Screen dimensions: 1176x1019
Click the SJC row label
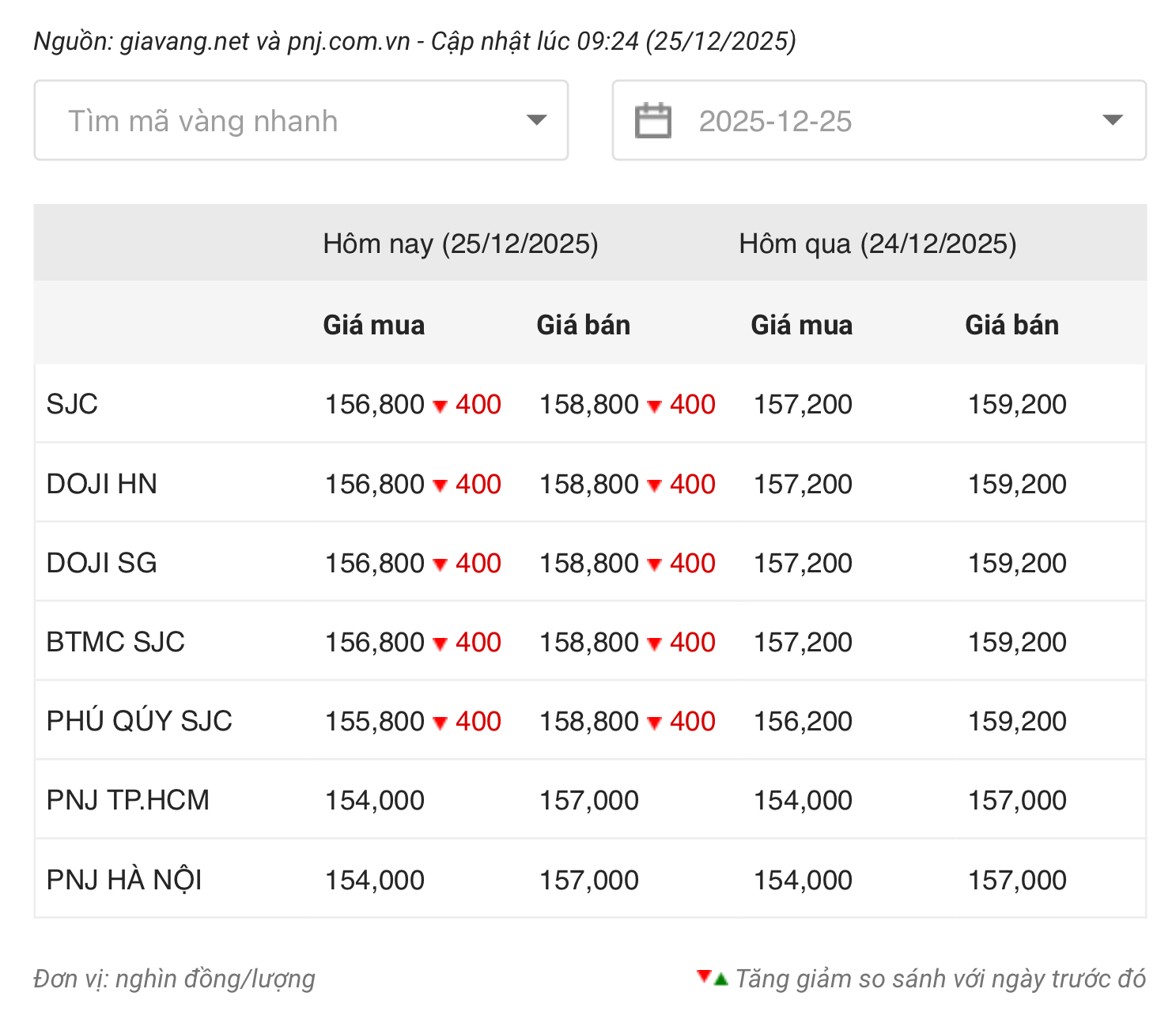tap(72, 404)
